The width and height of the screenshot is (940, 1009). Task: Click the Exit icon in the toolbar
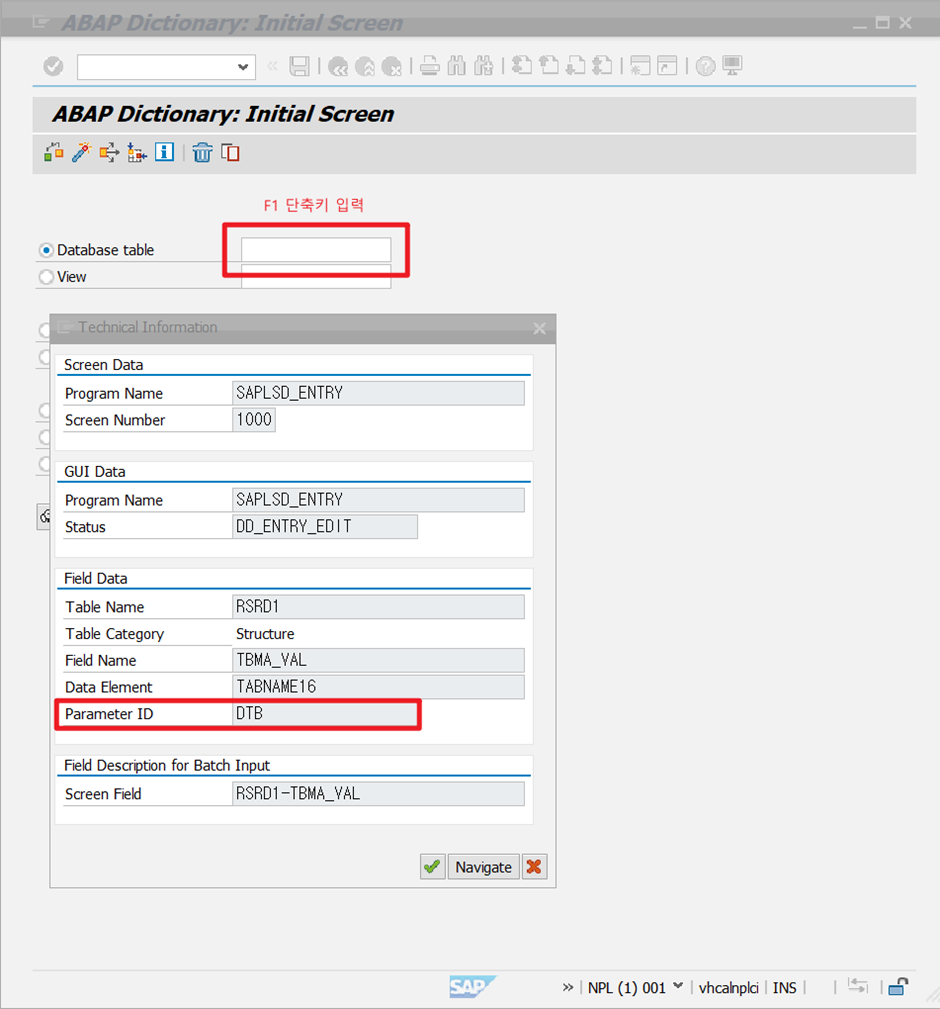coord(365,66)
